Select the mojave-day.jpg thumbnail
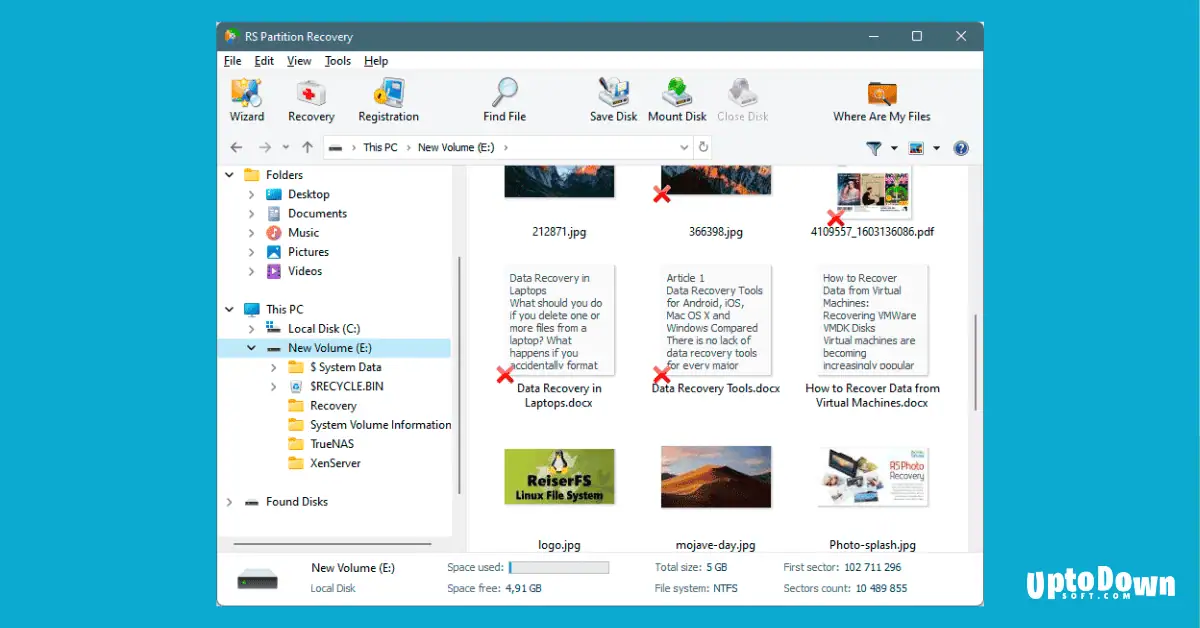This screenshot has height=628, width=1200. (x=715, y=477)
